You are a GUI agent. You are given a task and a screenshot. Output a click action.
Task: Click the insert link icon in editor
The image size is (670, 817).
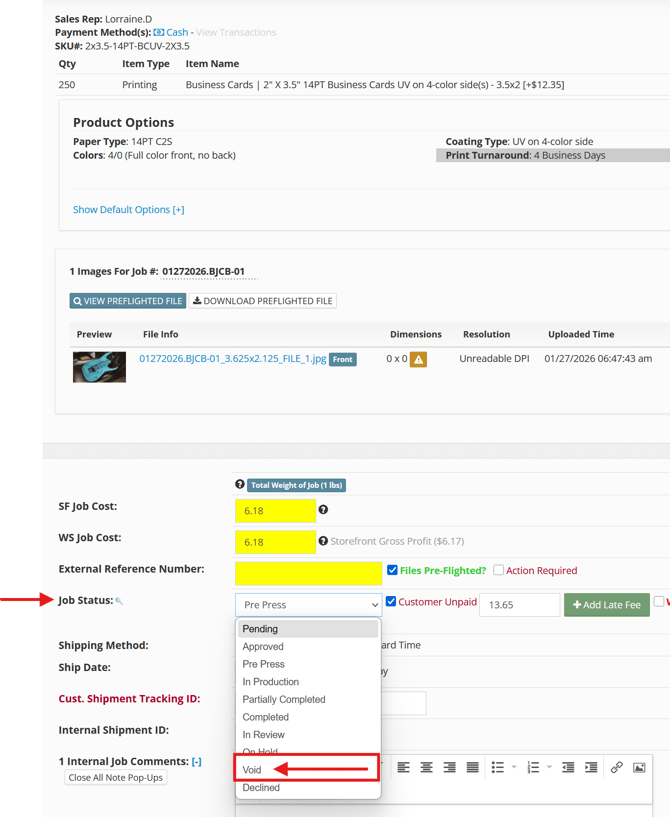pyautogui.click(x=616, y=767)
